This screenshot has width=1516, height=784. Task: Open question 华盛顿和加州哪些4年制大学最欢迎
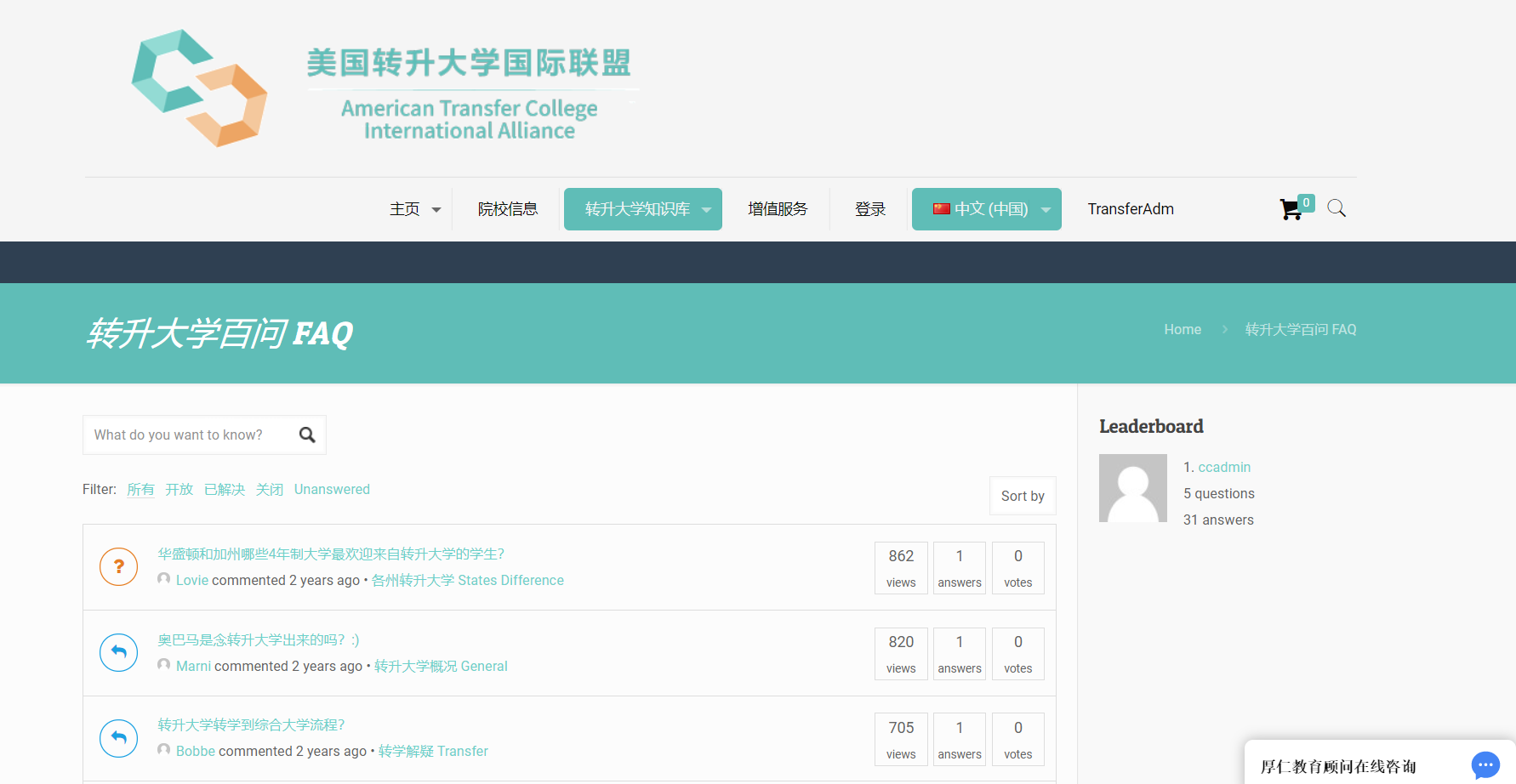click(x=331, y=554)
